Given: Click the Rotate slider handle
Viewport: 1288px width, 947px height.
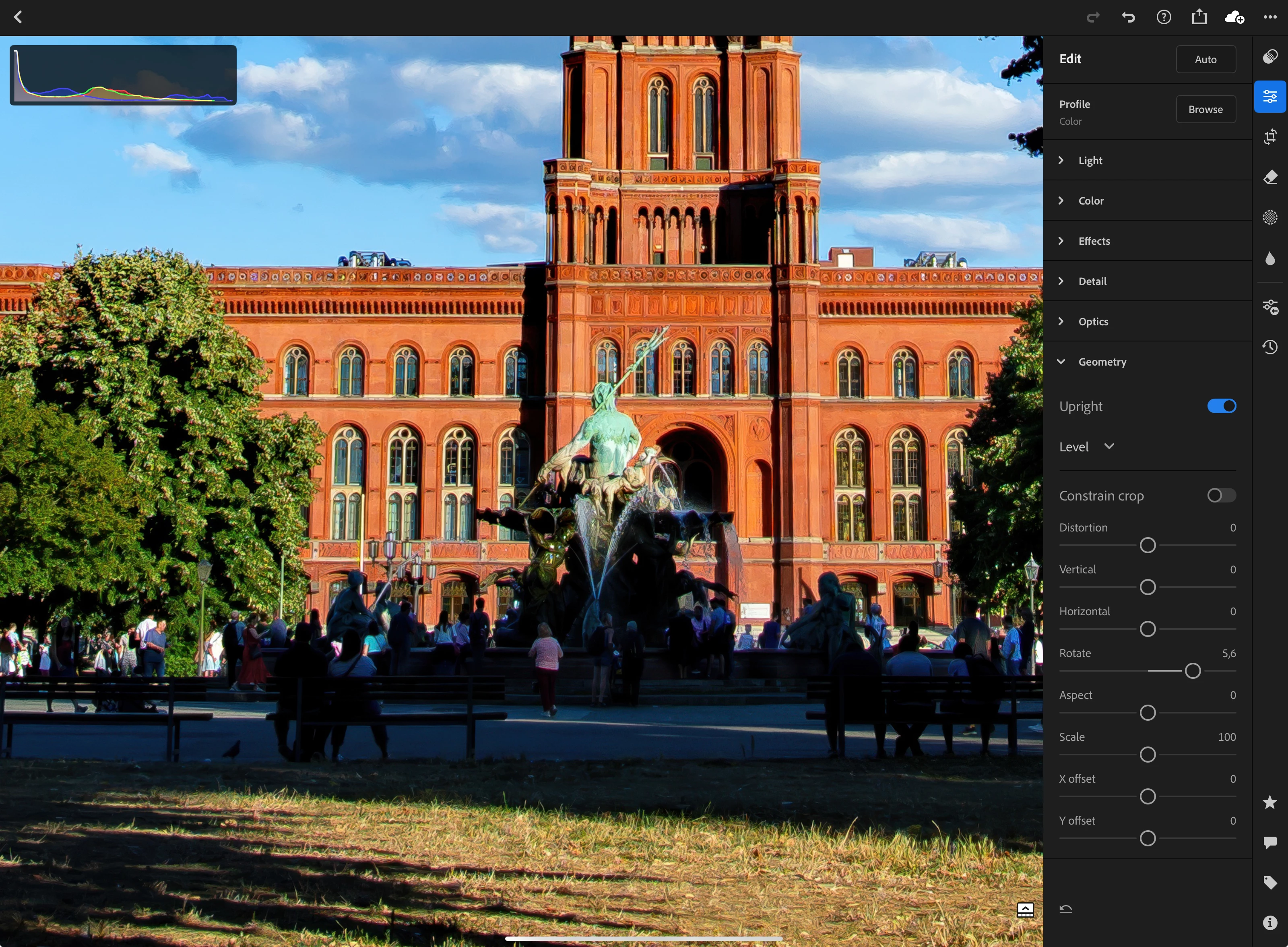Looking at the screenshot, I should [x=1192, y=671].
